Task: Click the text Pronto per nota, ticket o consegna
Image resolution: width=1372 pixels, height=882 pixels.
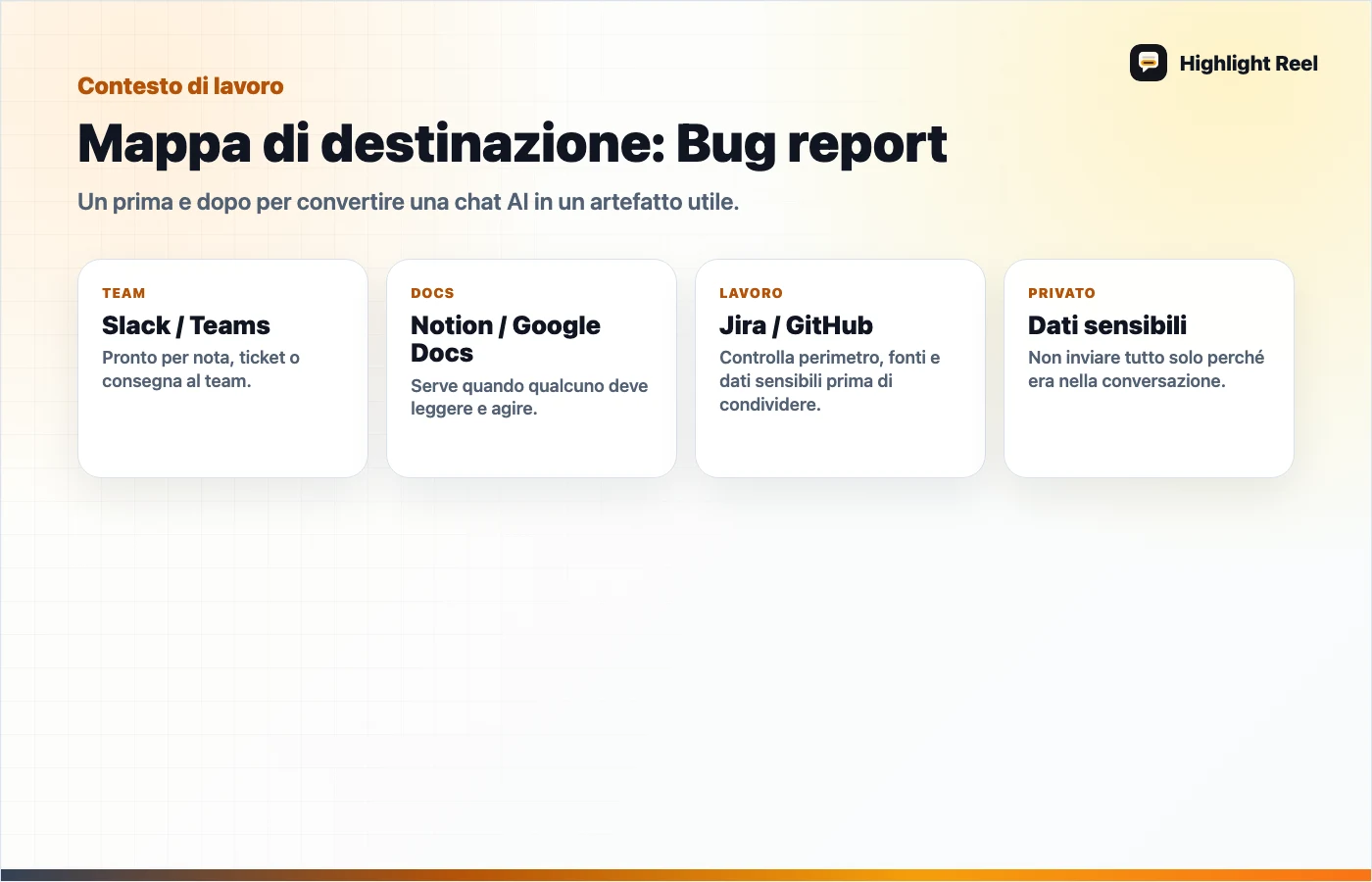Action: click(201, 369)
